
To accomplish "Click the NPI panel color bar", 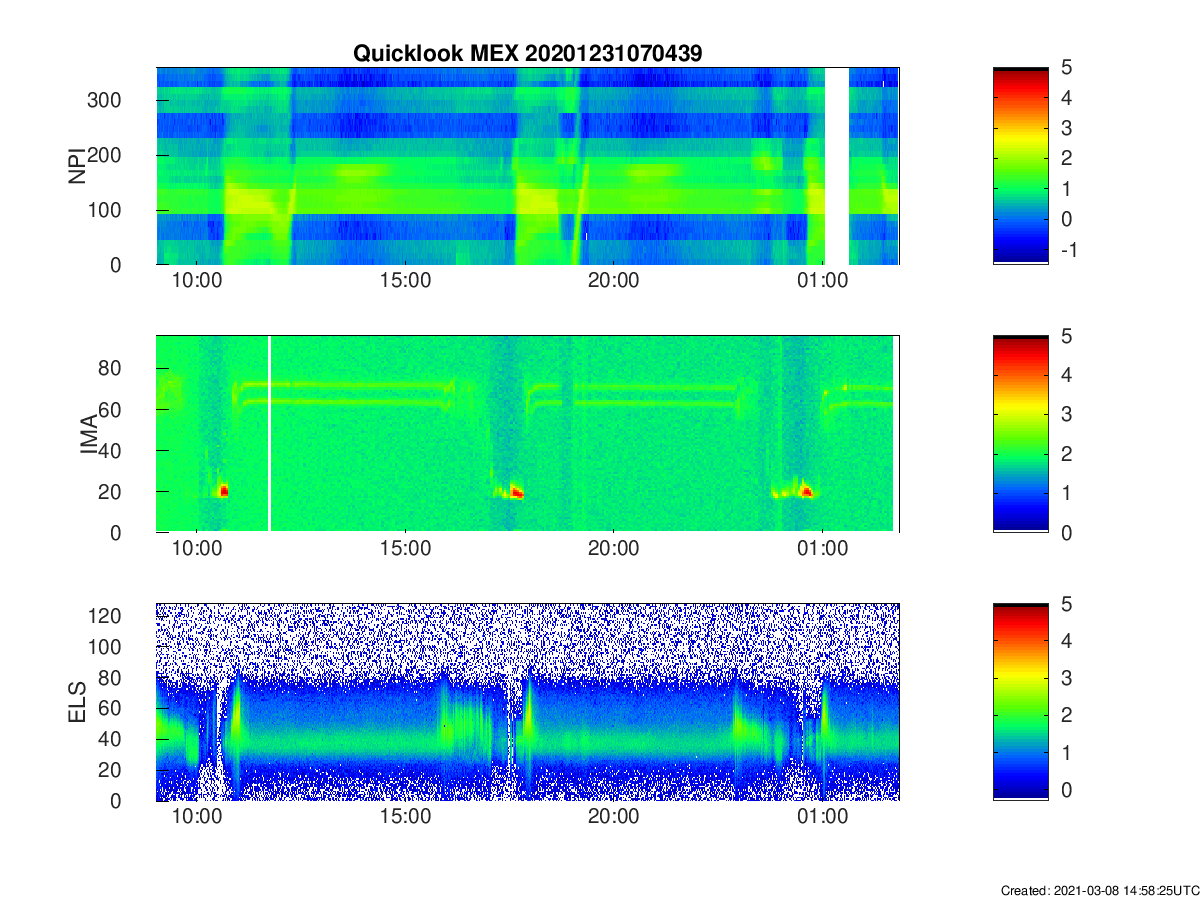I will pyautogui.click(x=1021, y=166).
